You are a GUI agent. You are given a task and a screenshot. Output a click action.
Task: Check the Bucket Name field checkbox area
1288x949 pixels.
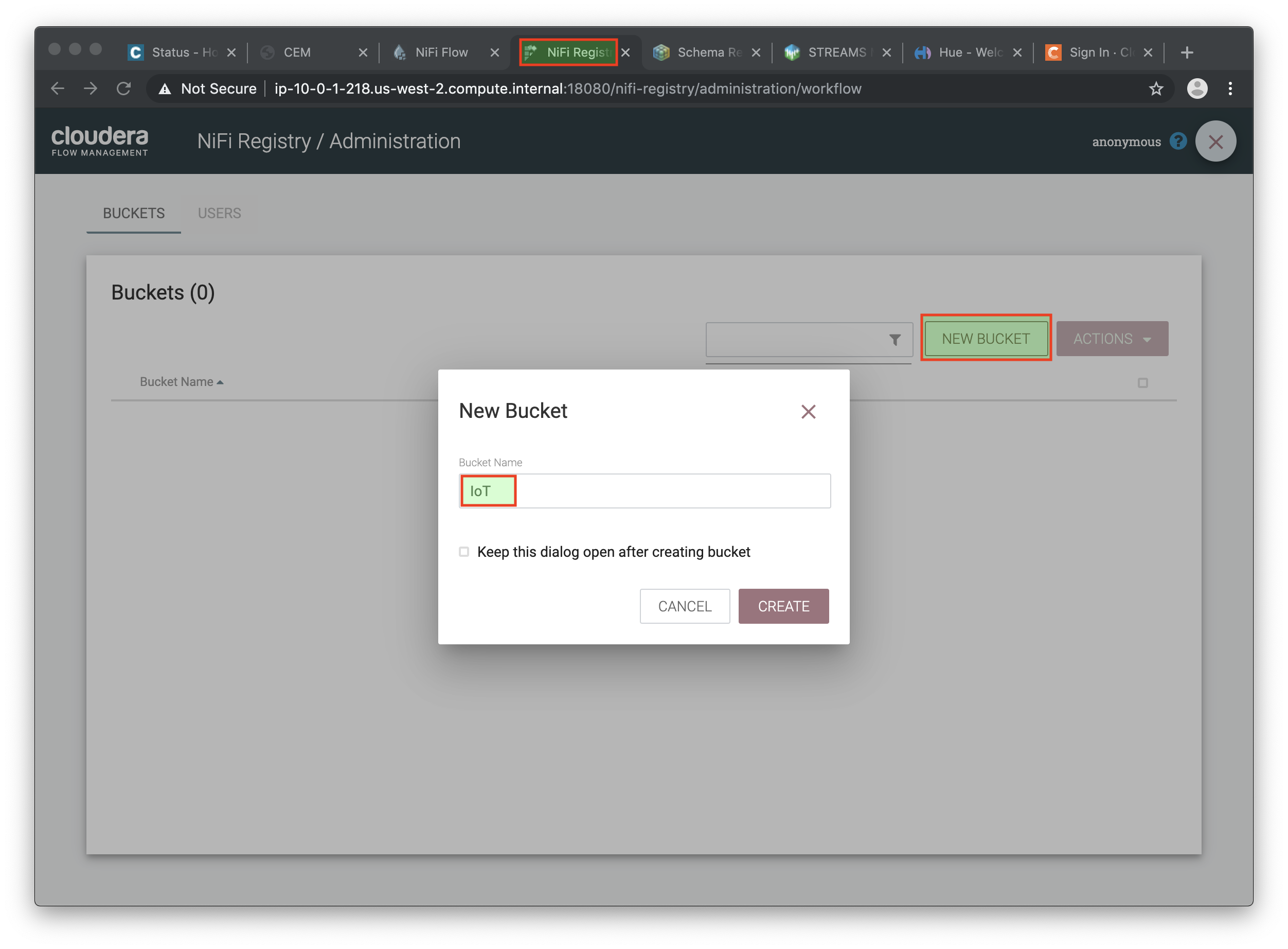(463, 551)
